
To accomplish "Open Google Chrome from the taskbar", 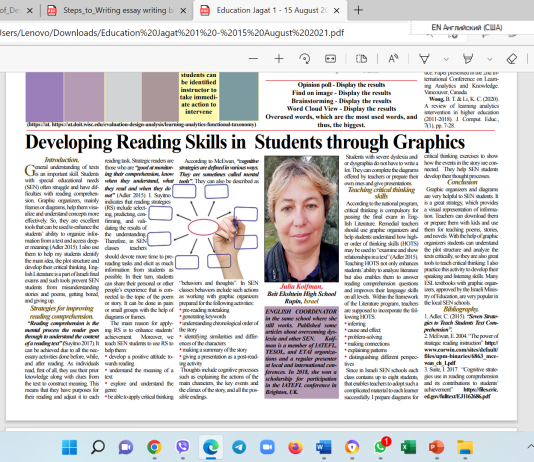I will click(154, 447).
